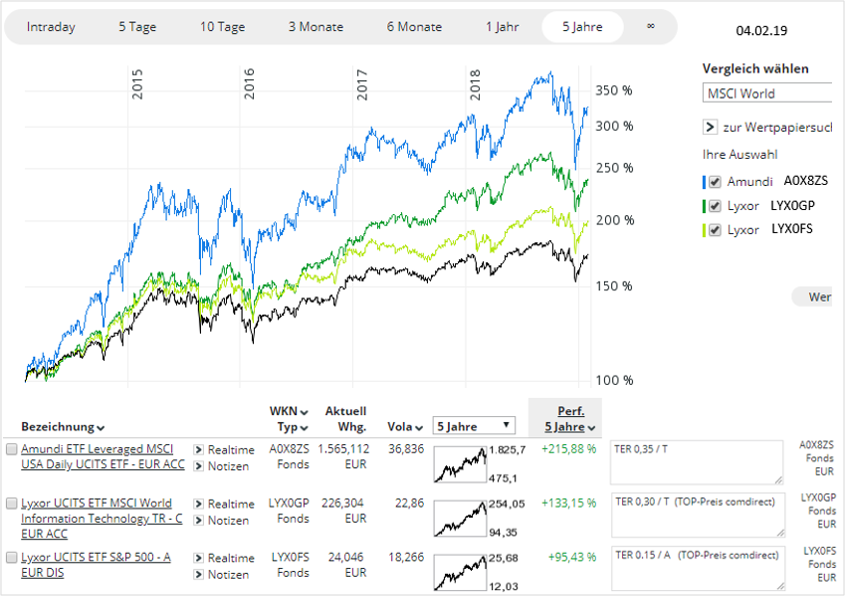Switch to the 1 Jahr tab
This screenshot has width=845, height=596.
point(502,27)
